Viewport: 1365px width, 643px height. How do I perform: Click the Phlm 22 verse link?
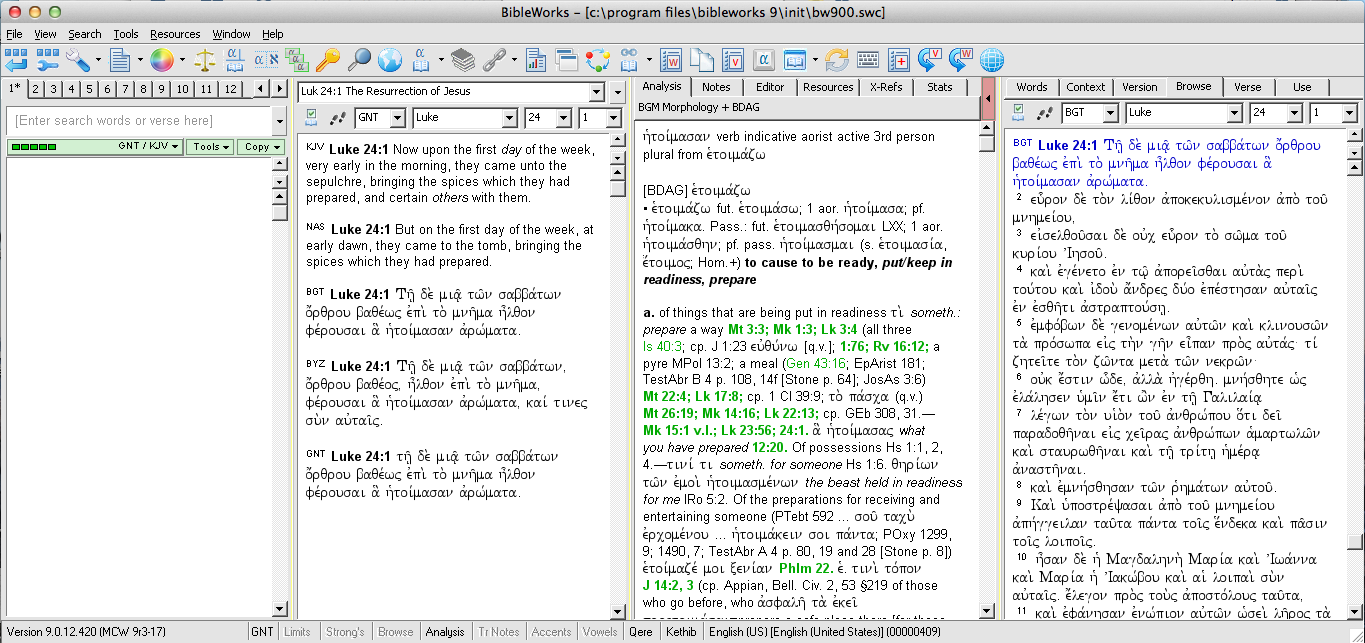point(805,568)
